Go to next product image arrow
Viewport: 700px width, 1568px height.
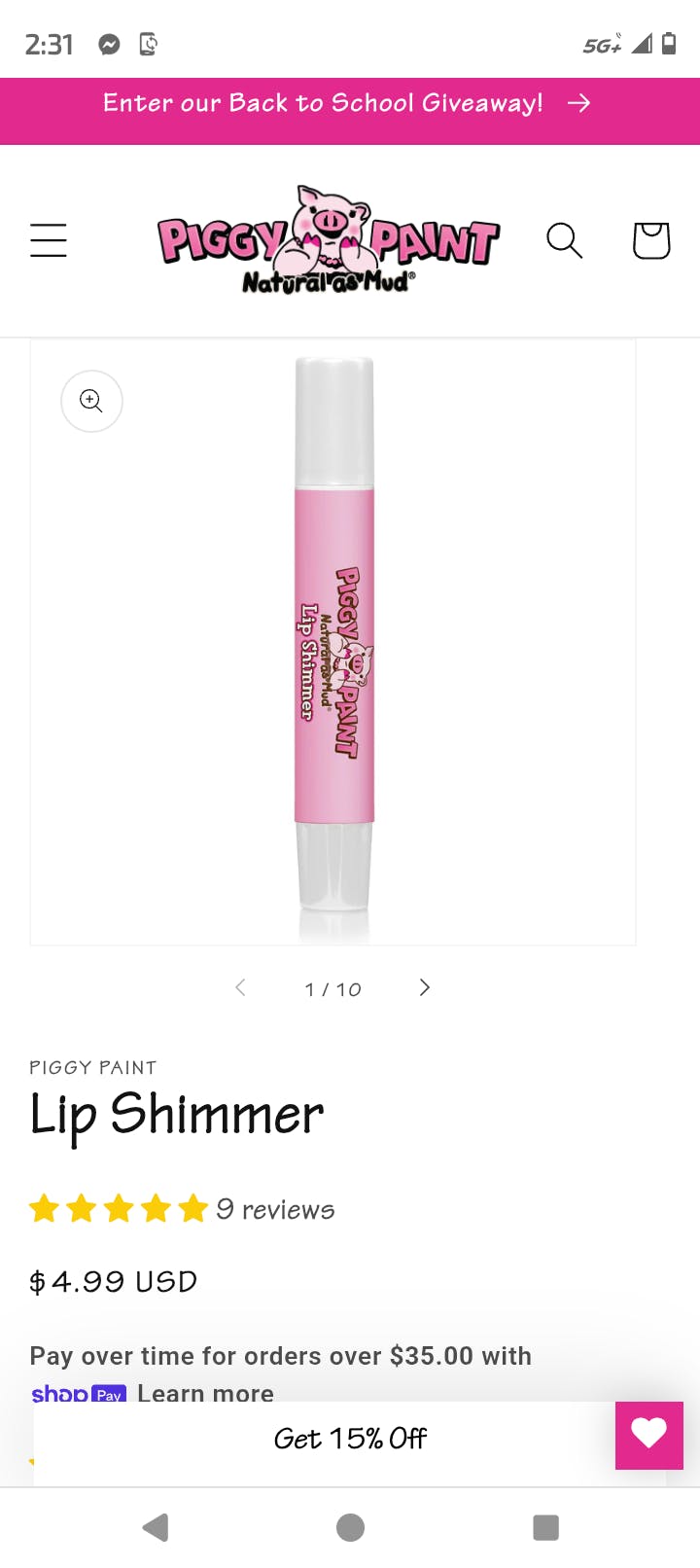(x=424, y=988)
